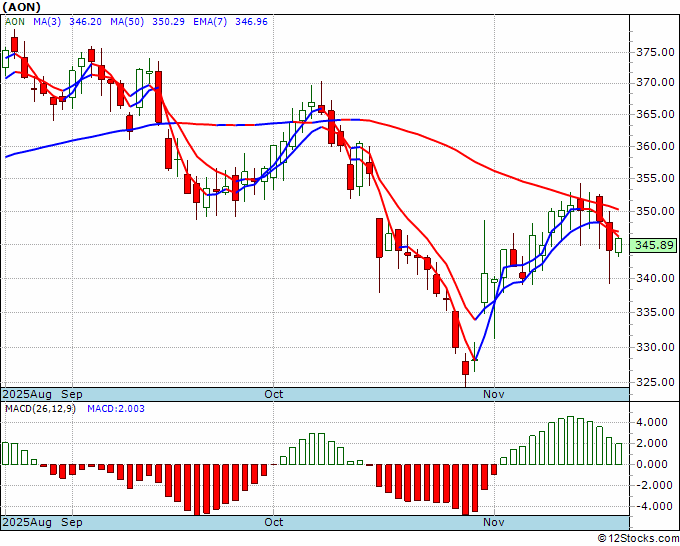This screenshot has height=546, width=680.
Task: Click the EMA(7) legend label
Action: (x=210, y=22)
